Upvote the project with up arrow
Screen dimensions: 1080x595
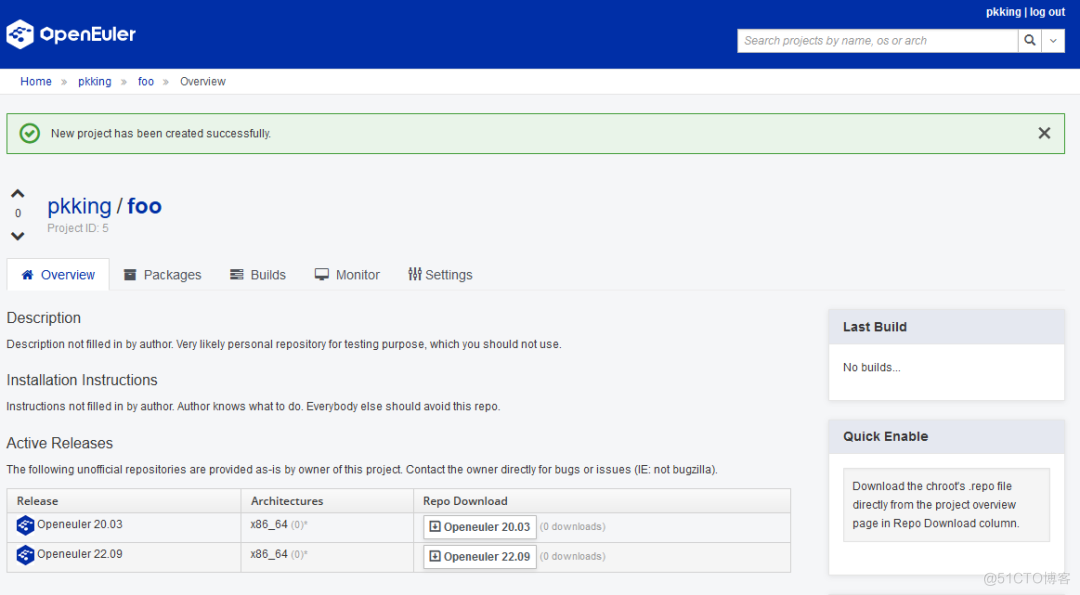(x=18, y=194)
